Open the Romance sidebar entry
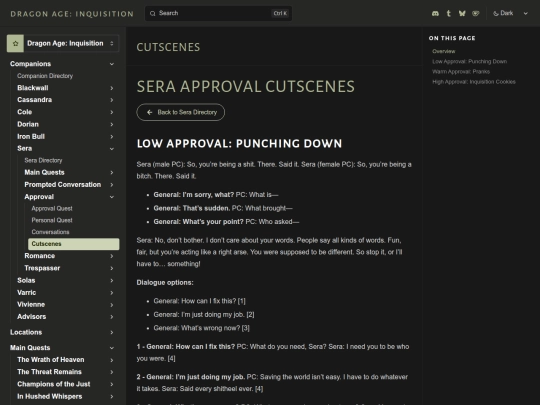The image size is (540, 405). click(40, 256)
